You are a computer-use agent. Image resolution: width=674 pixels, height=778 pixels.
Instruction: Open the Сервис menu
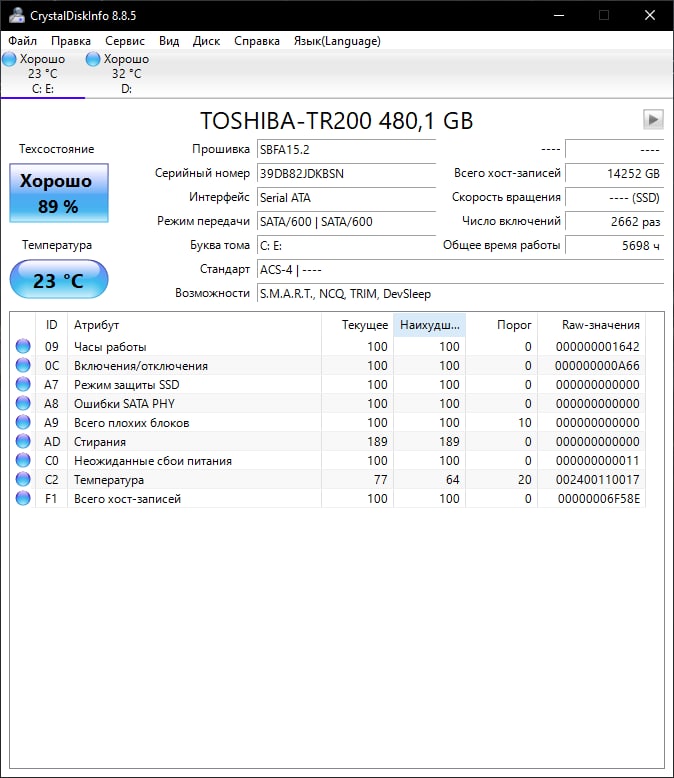(125, 41)
